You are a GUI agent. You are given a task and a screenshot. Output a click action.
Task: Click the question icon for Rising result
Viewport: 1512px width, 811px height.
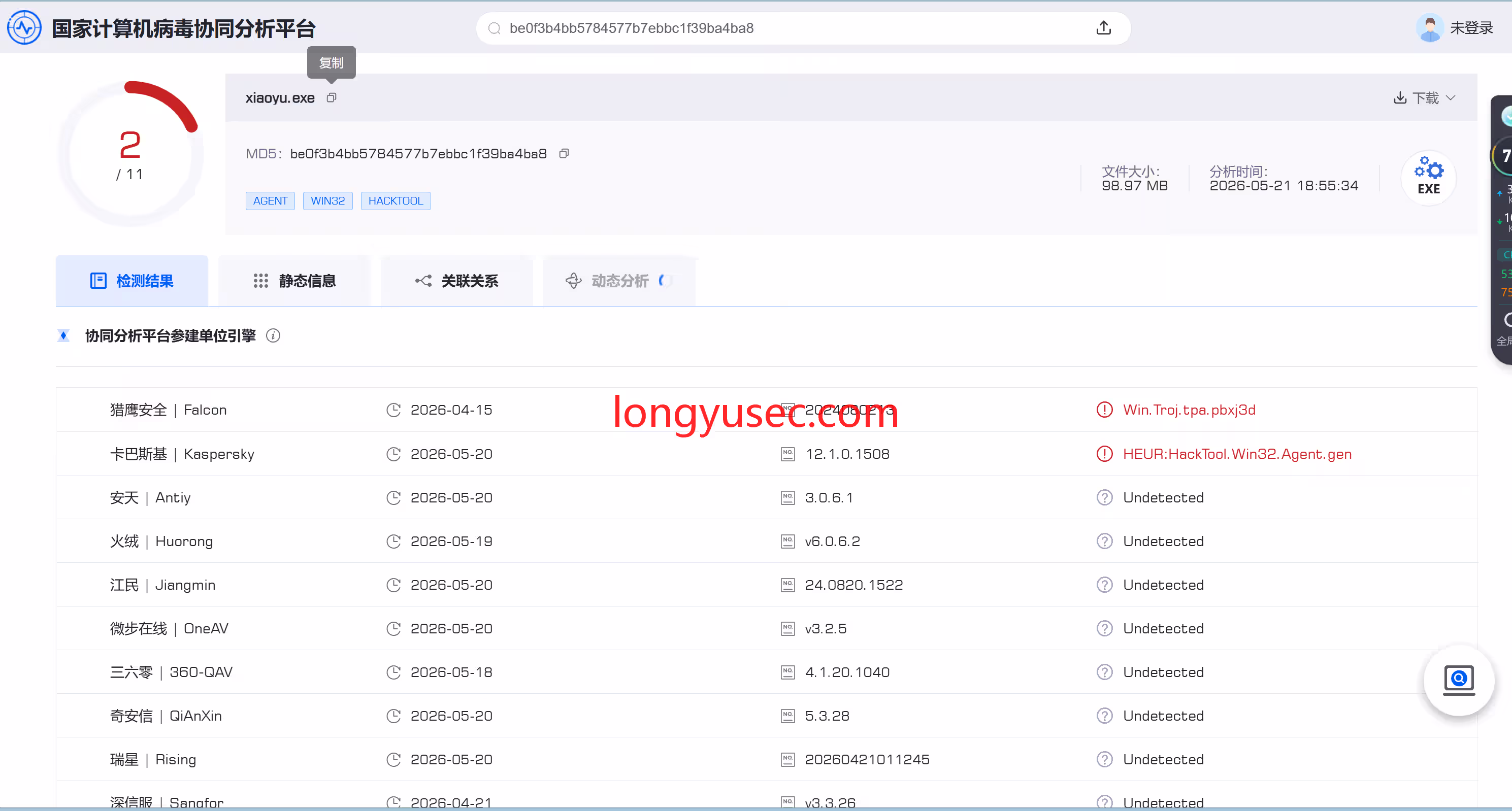[x=1104, y=759]
